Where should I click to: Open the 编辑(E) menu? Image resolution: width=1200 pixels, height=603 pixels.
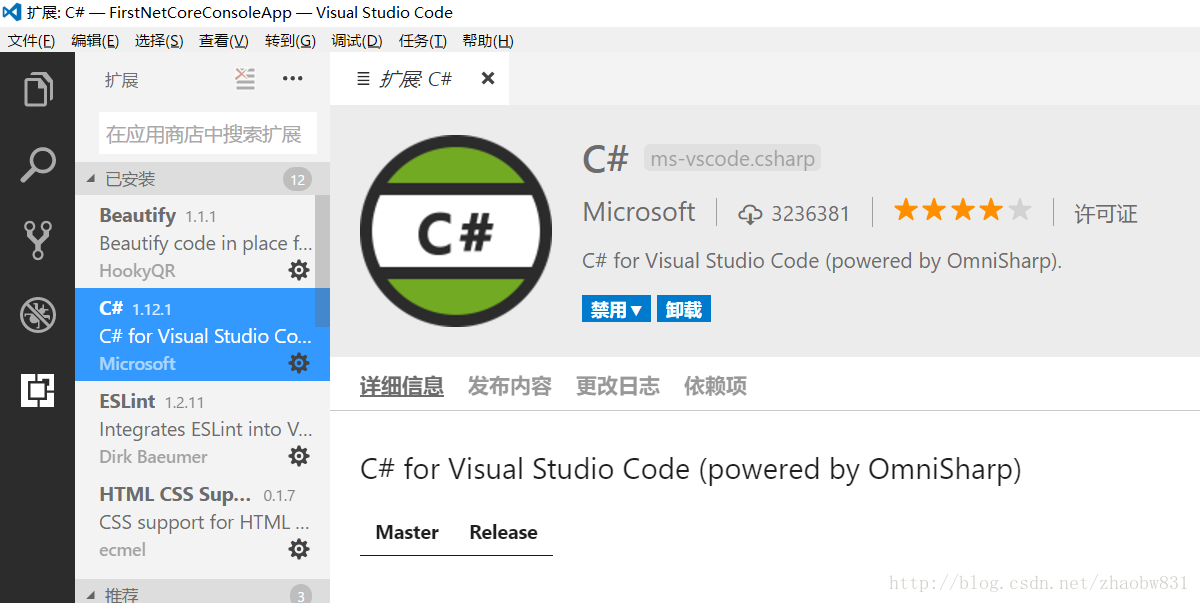tap(95, 41)
